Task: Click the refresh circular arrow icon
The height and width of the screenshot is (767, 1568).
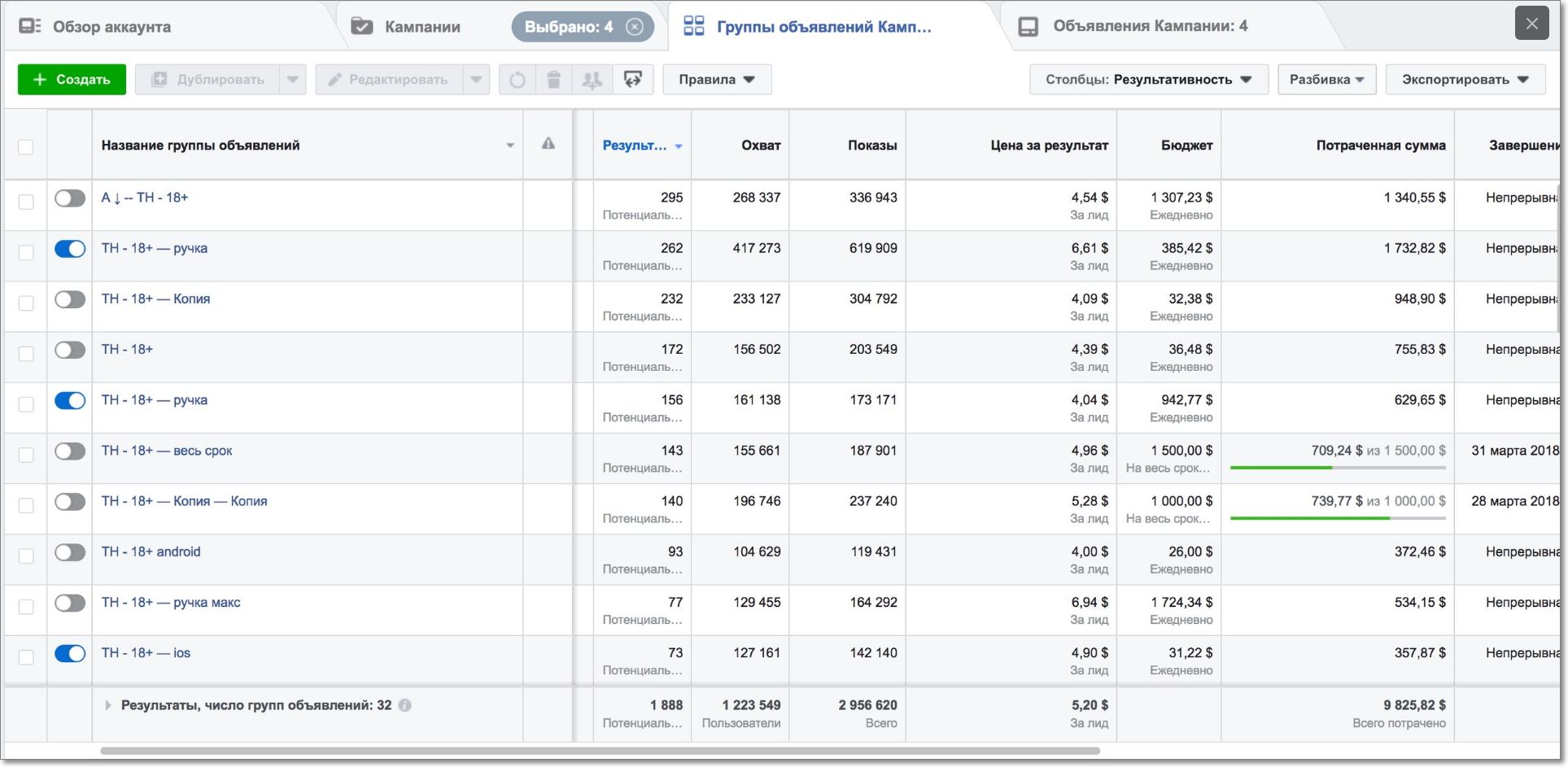Action: 518,80
